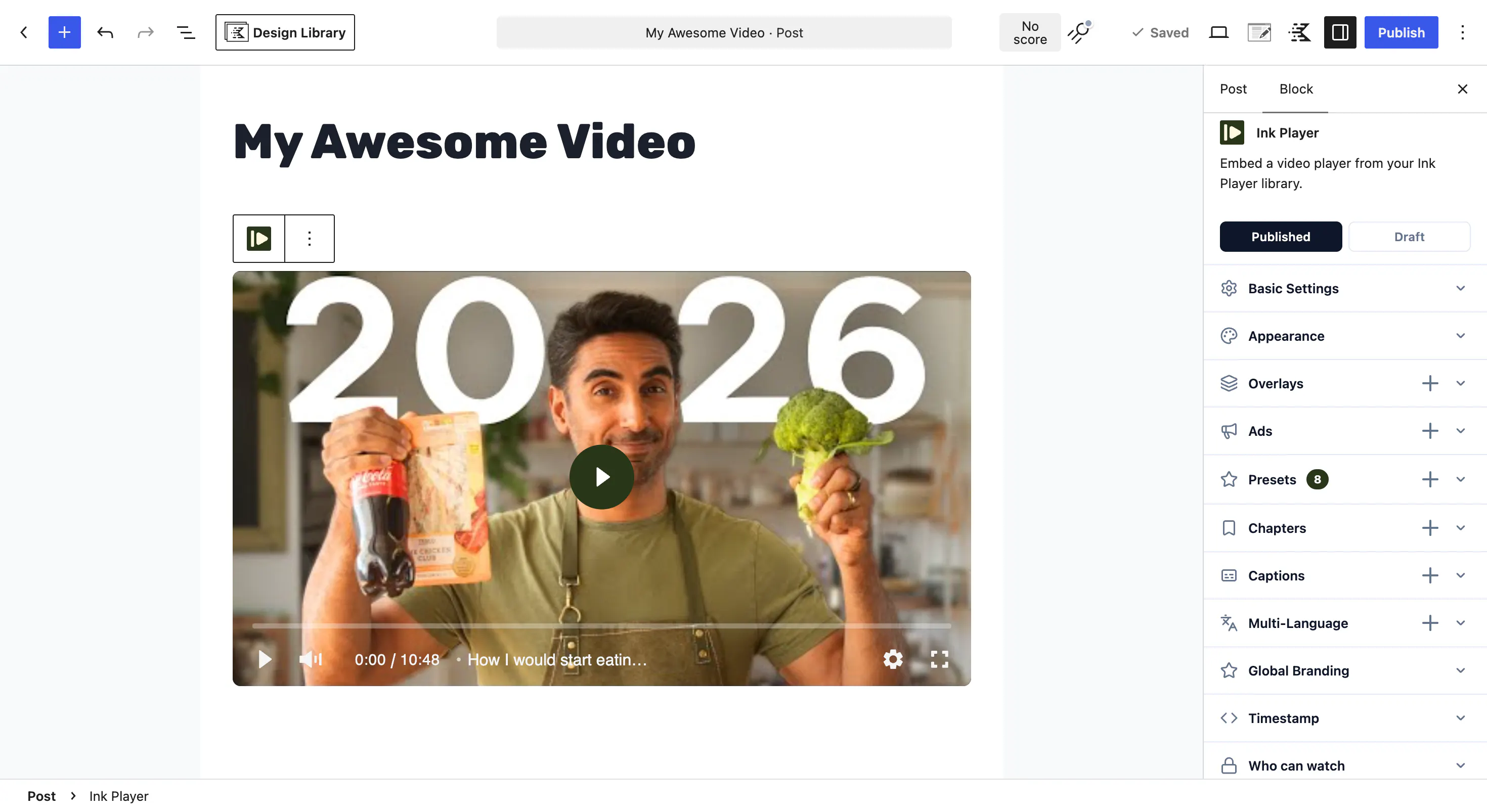1487x812 pixels.
Task: Expand the Timestamp section chevron
Action: coord(1461,718)
